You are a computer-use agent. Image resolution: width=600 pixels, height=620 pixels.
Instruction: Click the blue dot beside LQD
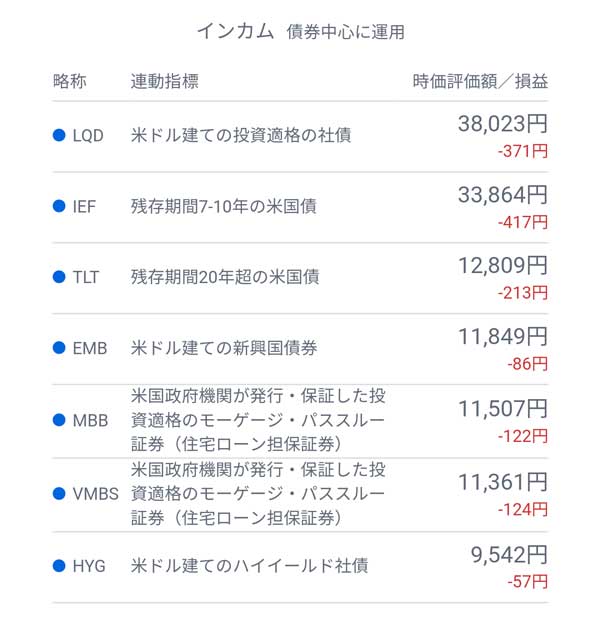point(58,136)
